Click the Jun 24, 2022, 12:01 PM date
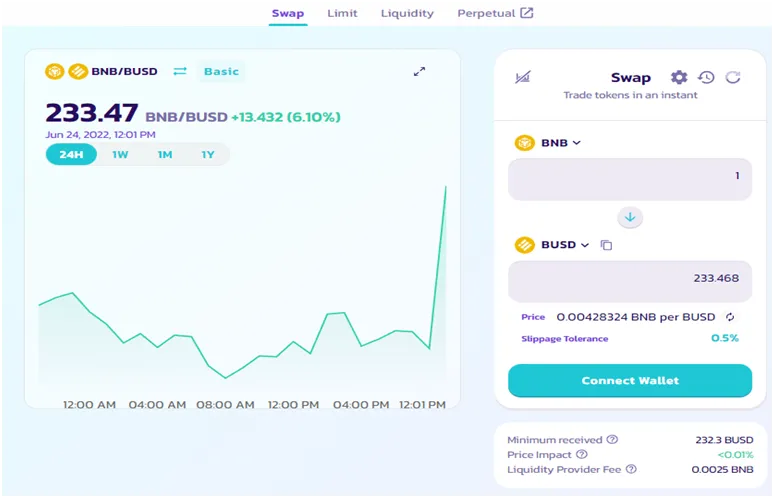774x498 pixels. pyautogui.click(x=100, y=134)
